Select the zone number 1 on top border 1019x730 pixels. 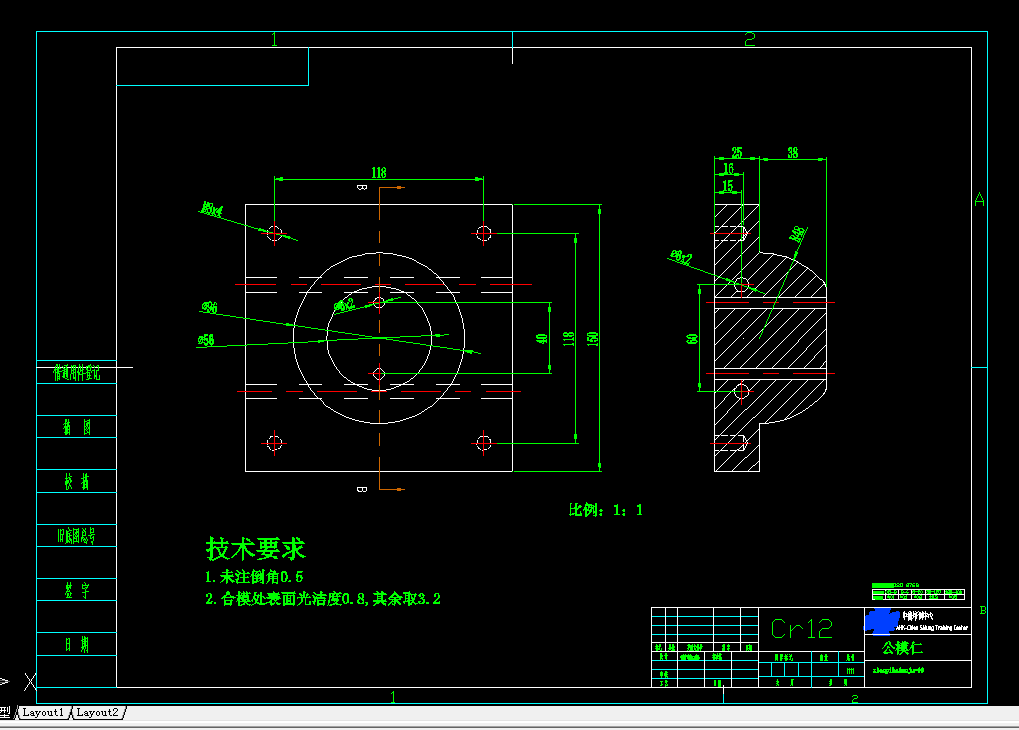click(274, 40)
